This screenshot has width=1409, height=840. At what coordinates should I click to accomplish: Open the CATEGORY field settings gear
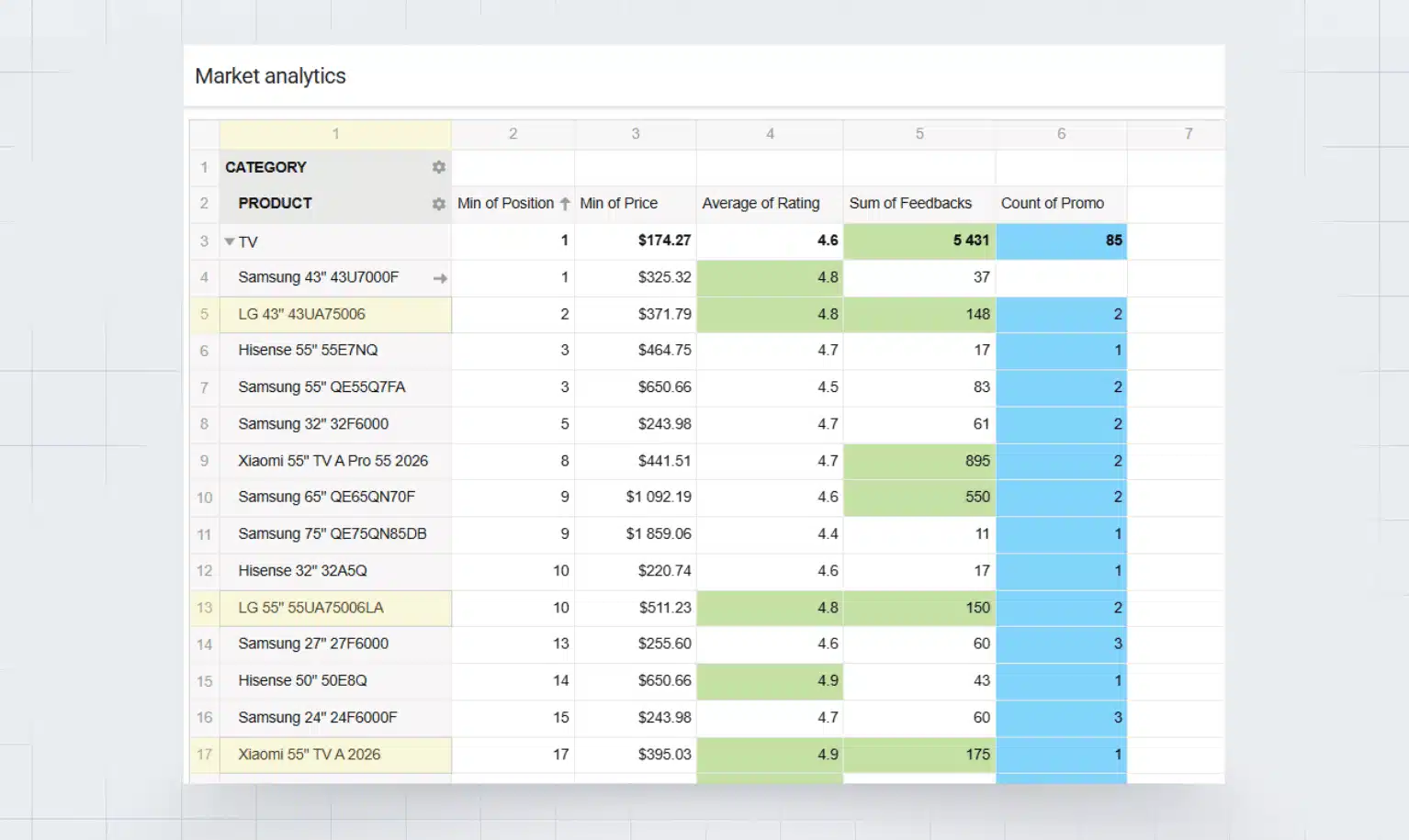(438, 167)
